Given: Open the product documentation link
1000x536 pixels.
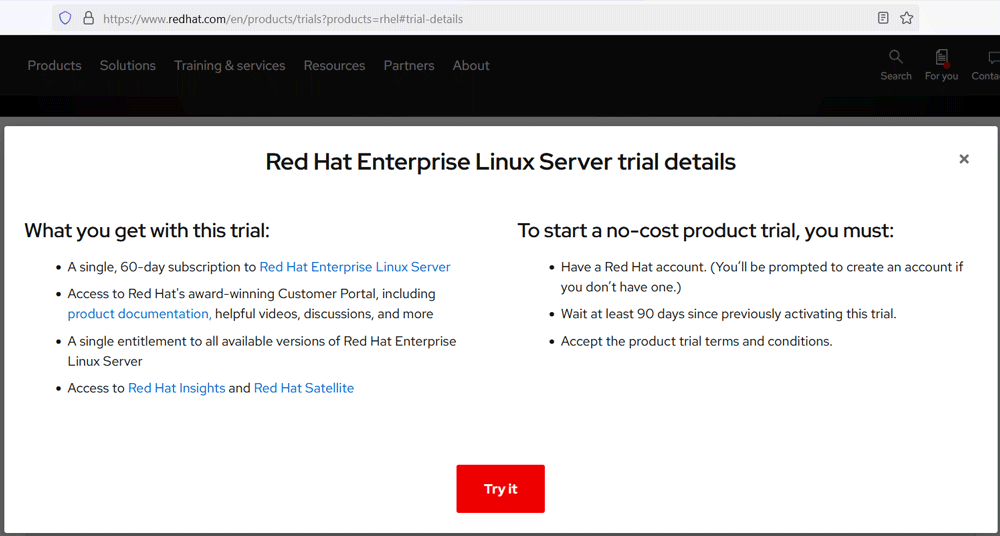Looking at the screenshot, I should tap(140, 314).
